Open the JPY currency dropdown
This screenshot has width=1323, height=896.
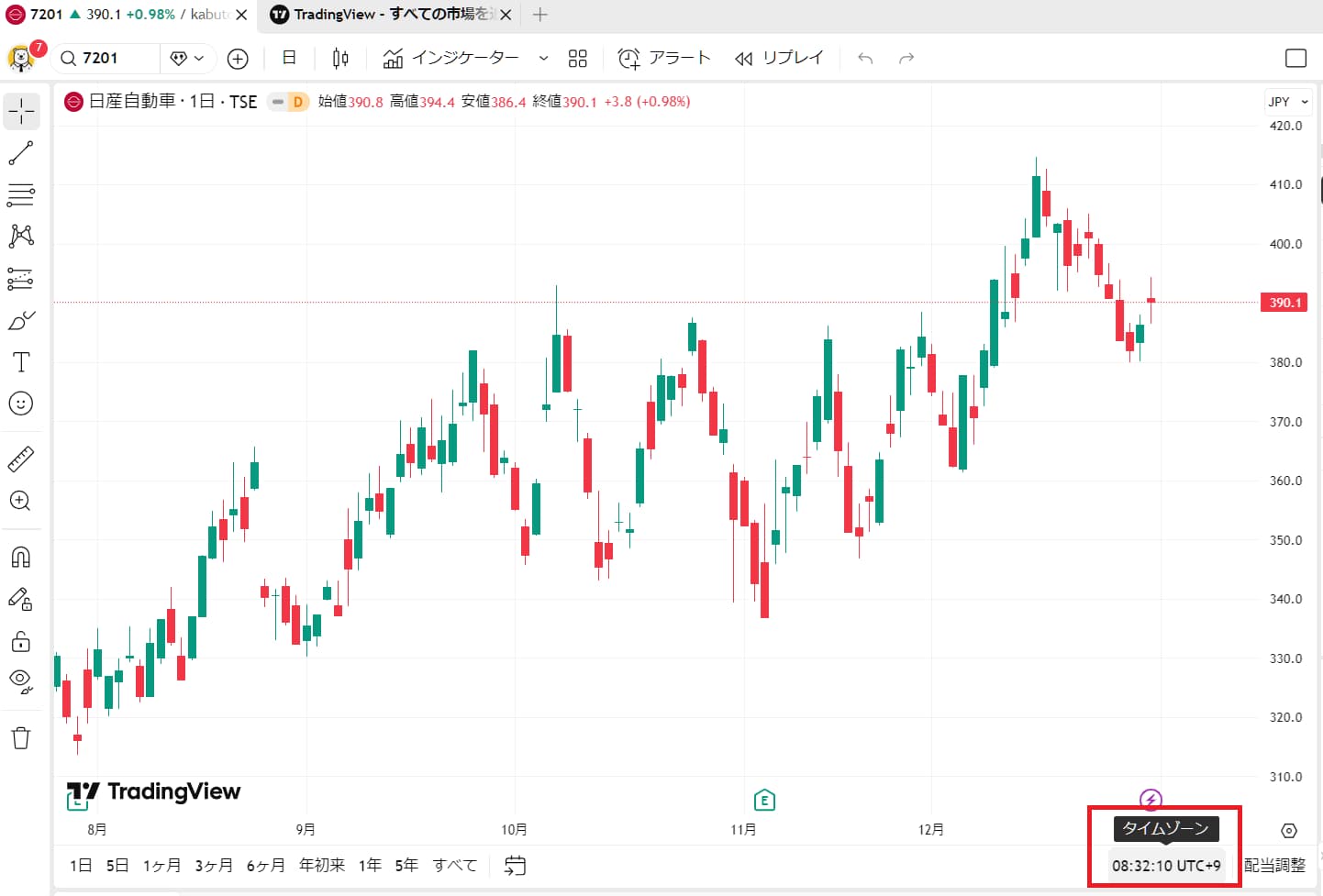(x=1287, y=101)
